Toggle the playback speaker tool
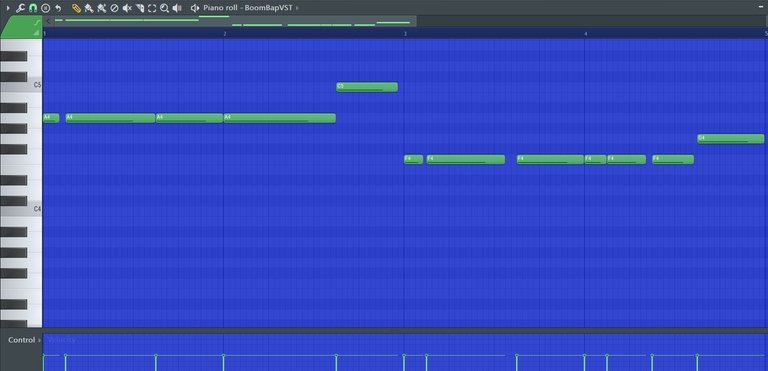The width and height of the screenshot is (768, 371). (x=177, y=8)
